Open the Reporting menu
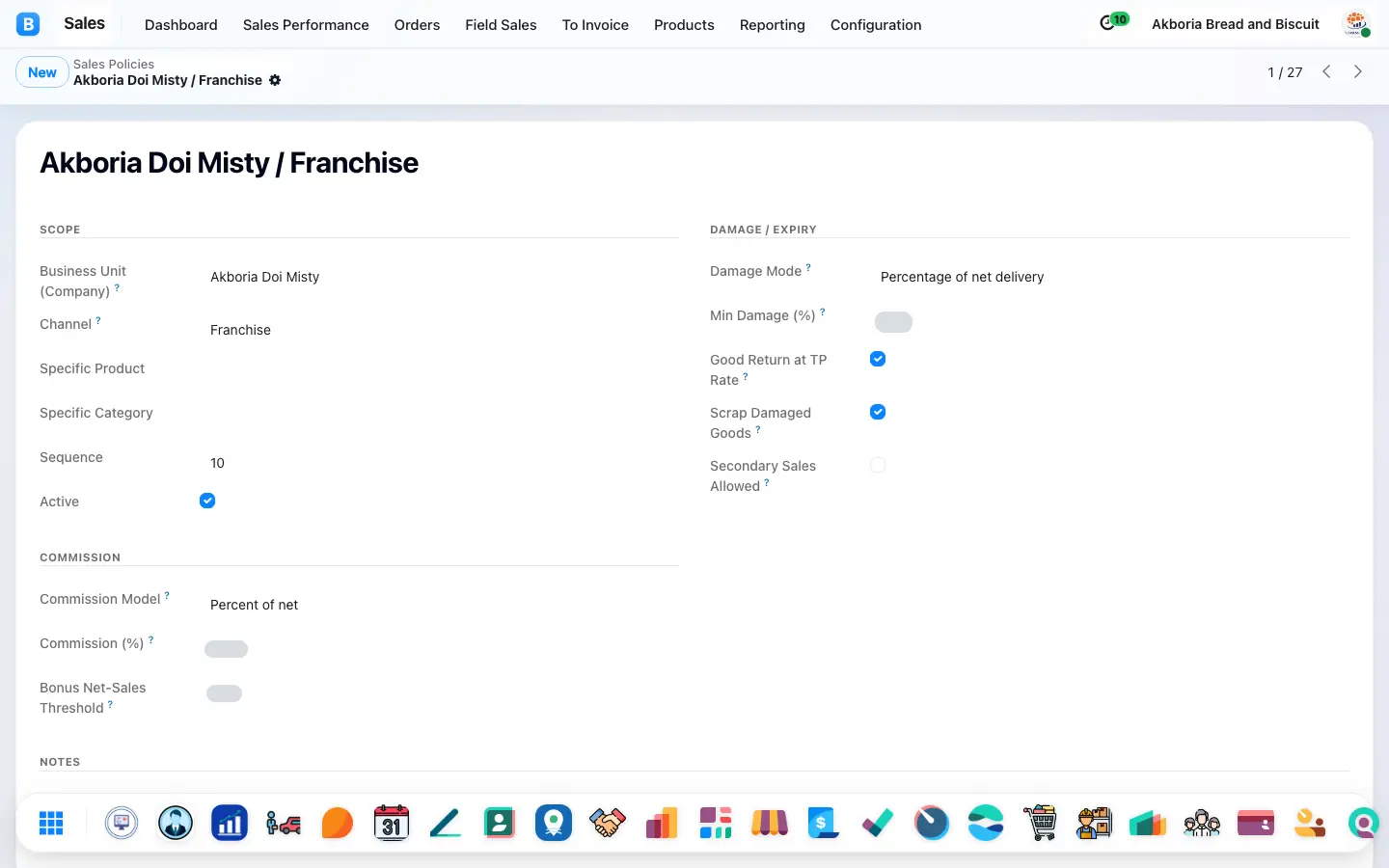Screen dimensions: 1389x868 click(x=772, y=24)
